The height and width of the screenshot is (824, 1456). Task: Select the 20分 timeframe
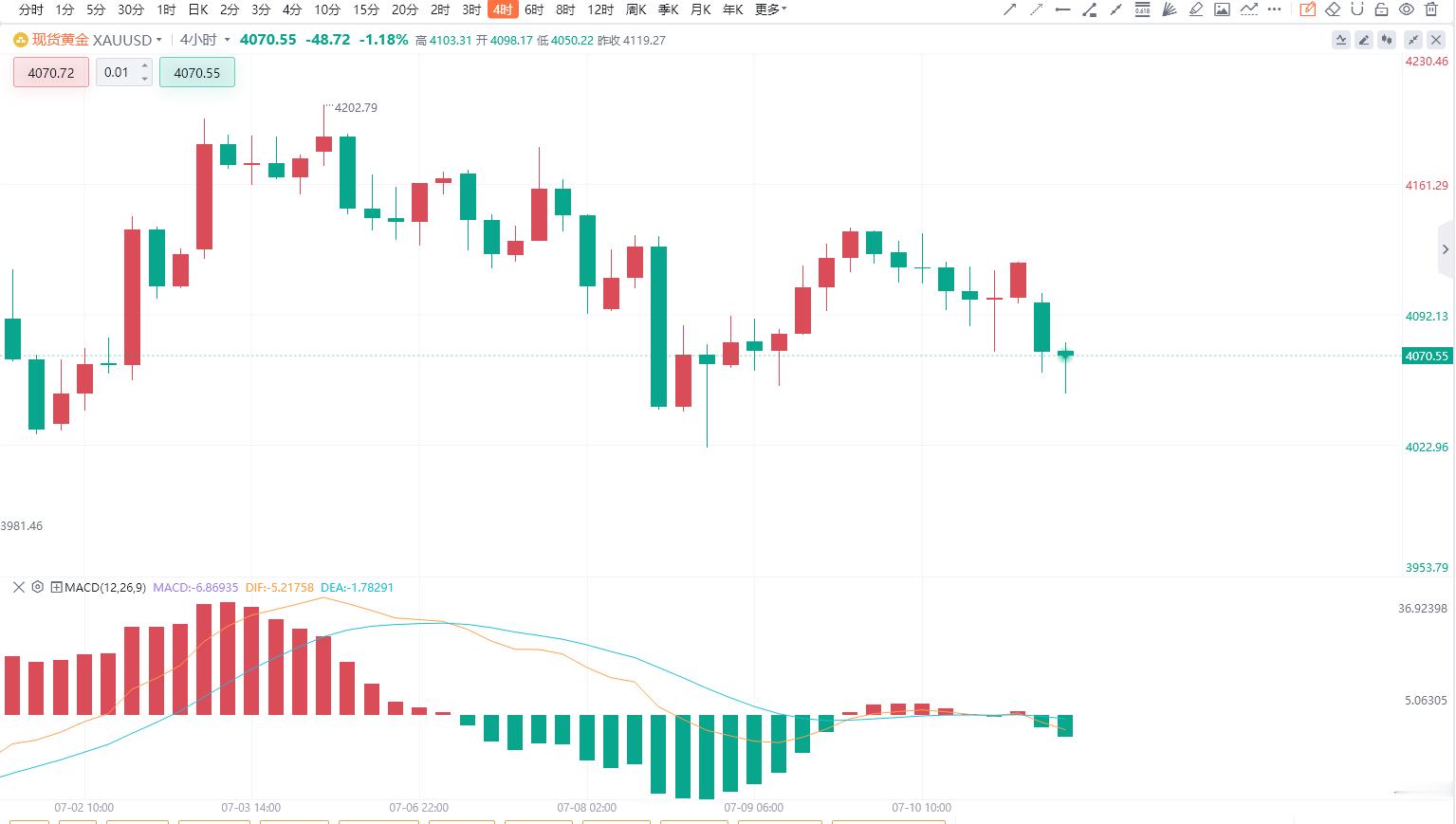click(x=405, y=9)
